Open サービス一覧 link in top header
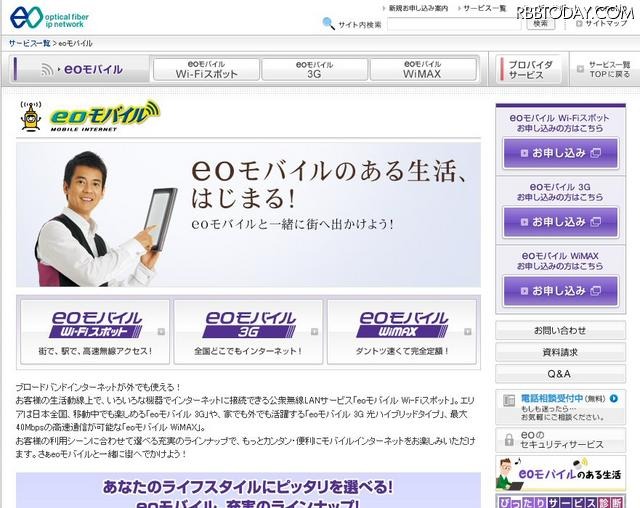Image resolution: width=640 pixels, height=508 pixels. pos(484,8)
